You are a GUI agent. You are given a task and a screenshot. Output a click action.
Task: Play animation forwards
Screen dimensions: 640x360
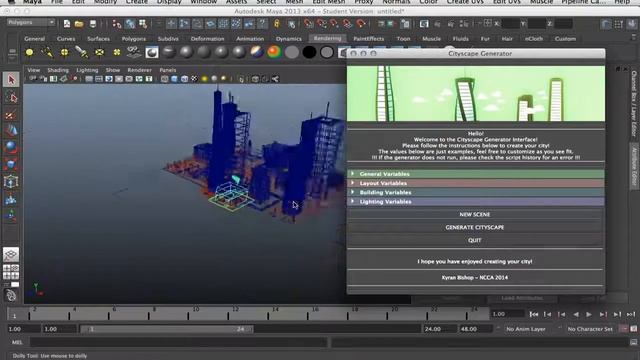[x=589, y=314]
